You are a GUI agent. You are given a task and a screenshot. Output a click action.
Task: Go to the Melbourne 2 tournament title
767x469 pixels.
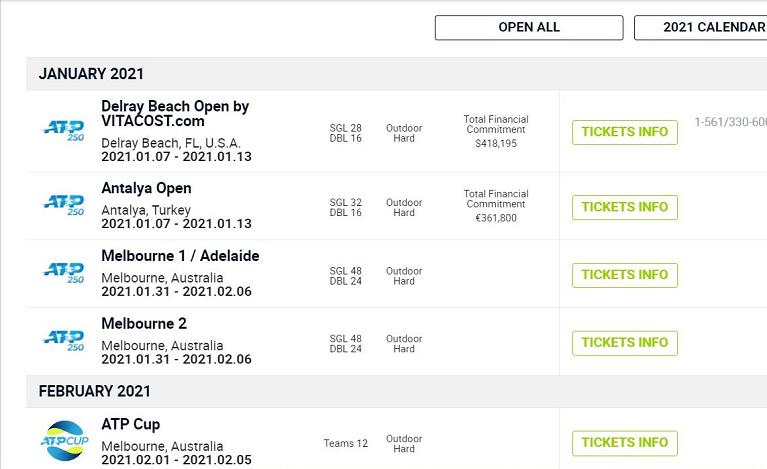tap(144, 324)
